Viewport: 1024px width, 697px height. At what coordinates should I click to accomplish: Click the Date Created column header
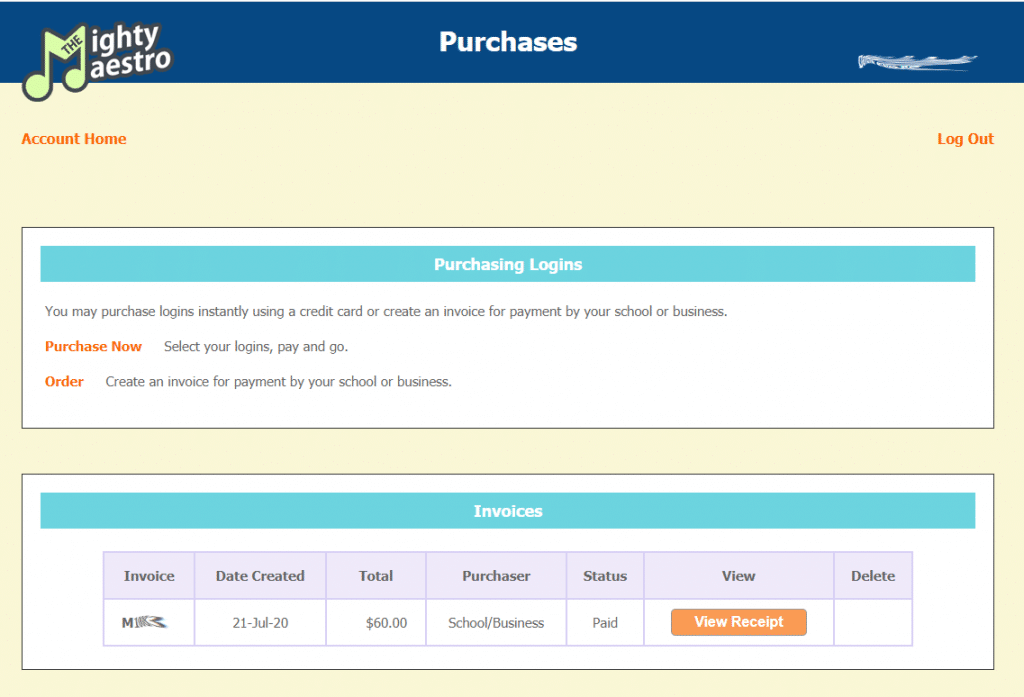coord(260,576)
